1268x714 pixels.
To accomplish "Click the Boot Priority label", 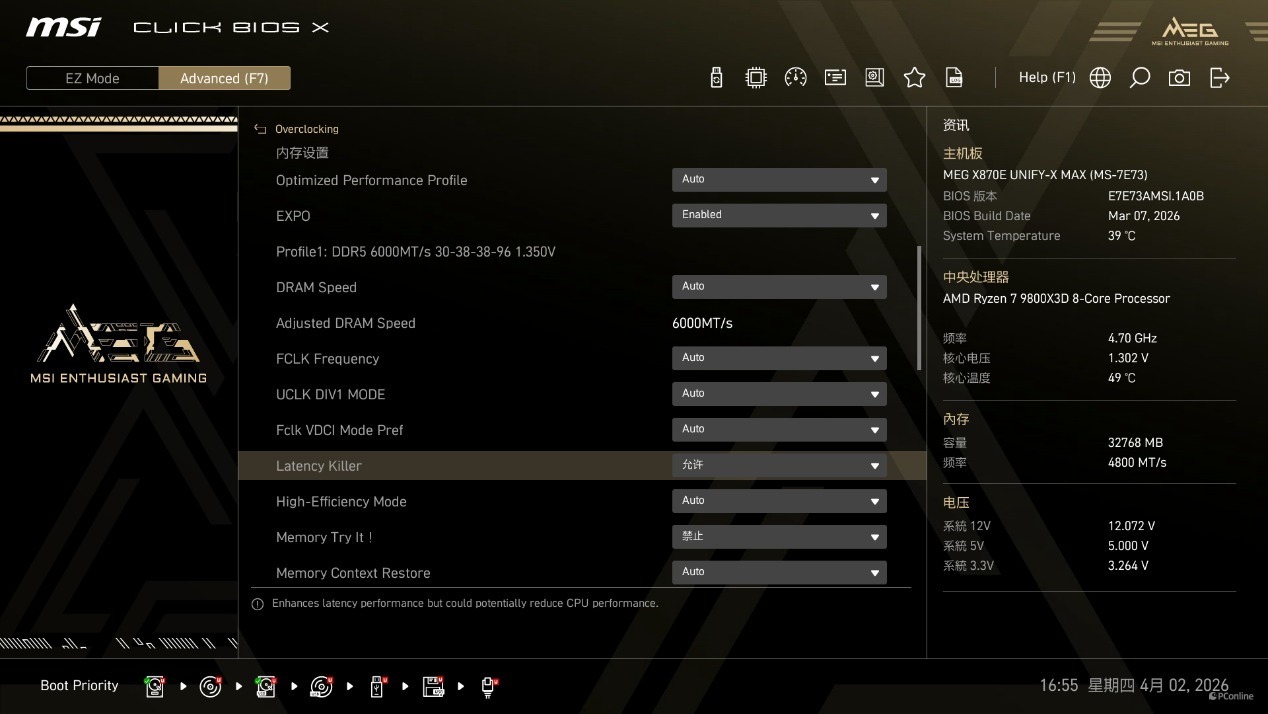I will (79, 686).
